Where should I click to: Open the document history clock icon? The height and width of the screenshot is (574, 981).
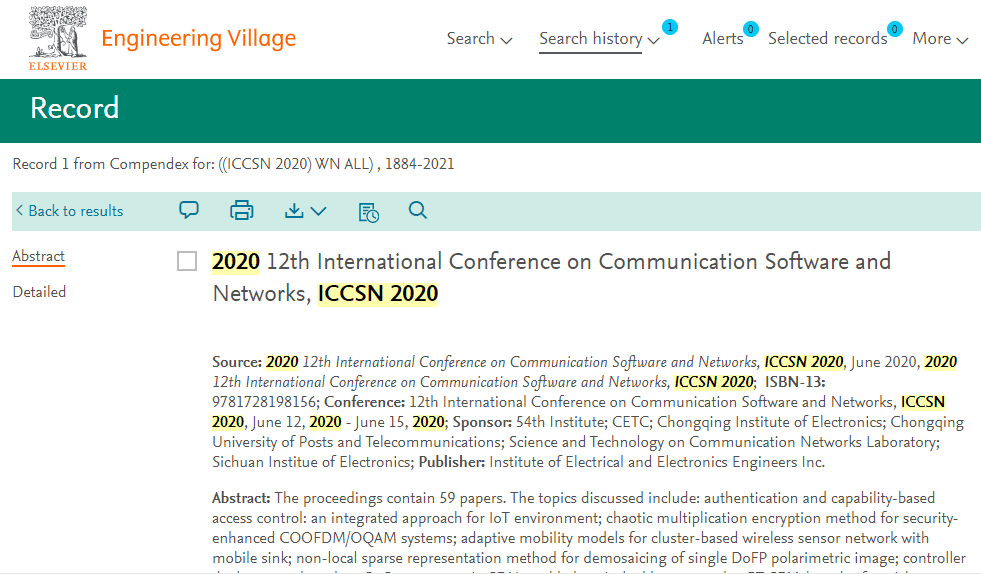369,212
